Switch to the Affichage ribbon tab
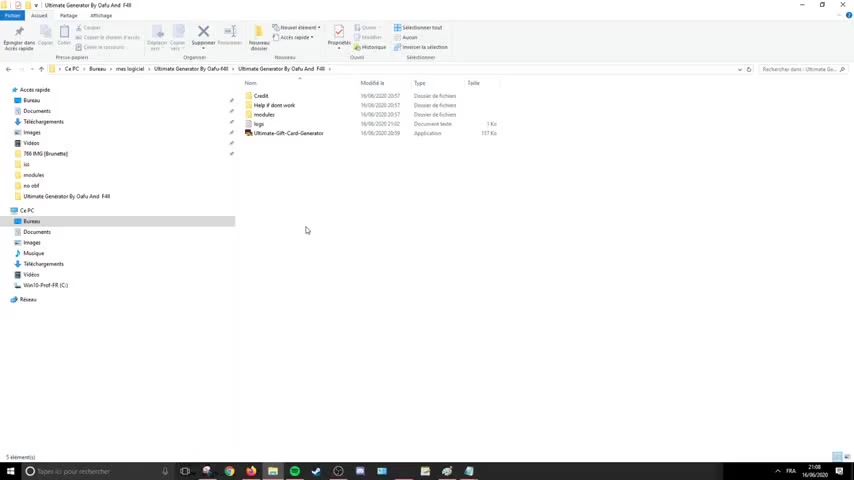 pyautogui.click(x=101, y=16)
